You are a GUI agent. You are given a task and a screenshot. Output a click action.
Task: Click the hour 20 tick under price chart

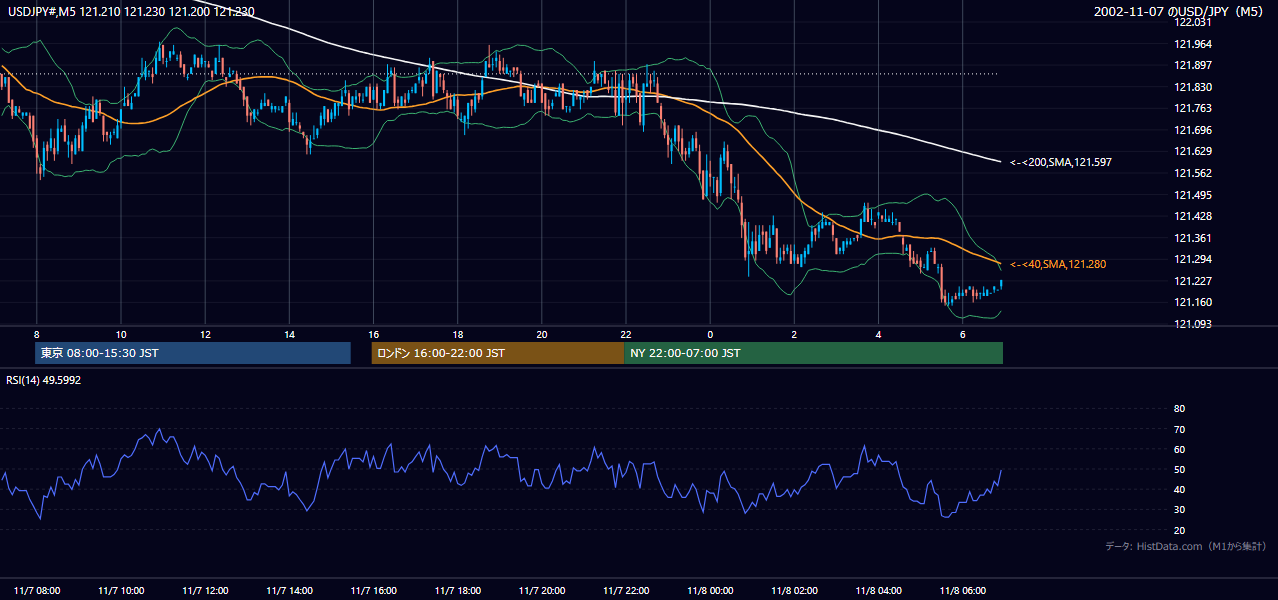click(541, 334)
